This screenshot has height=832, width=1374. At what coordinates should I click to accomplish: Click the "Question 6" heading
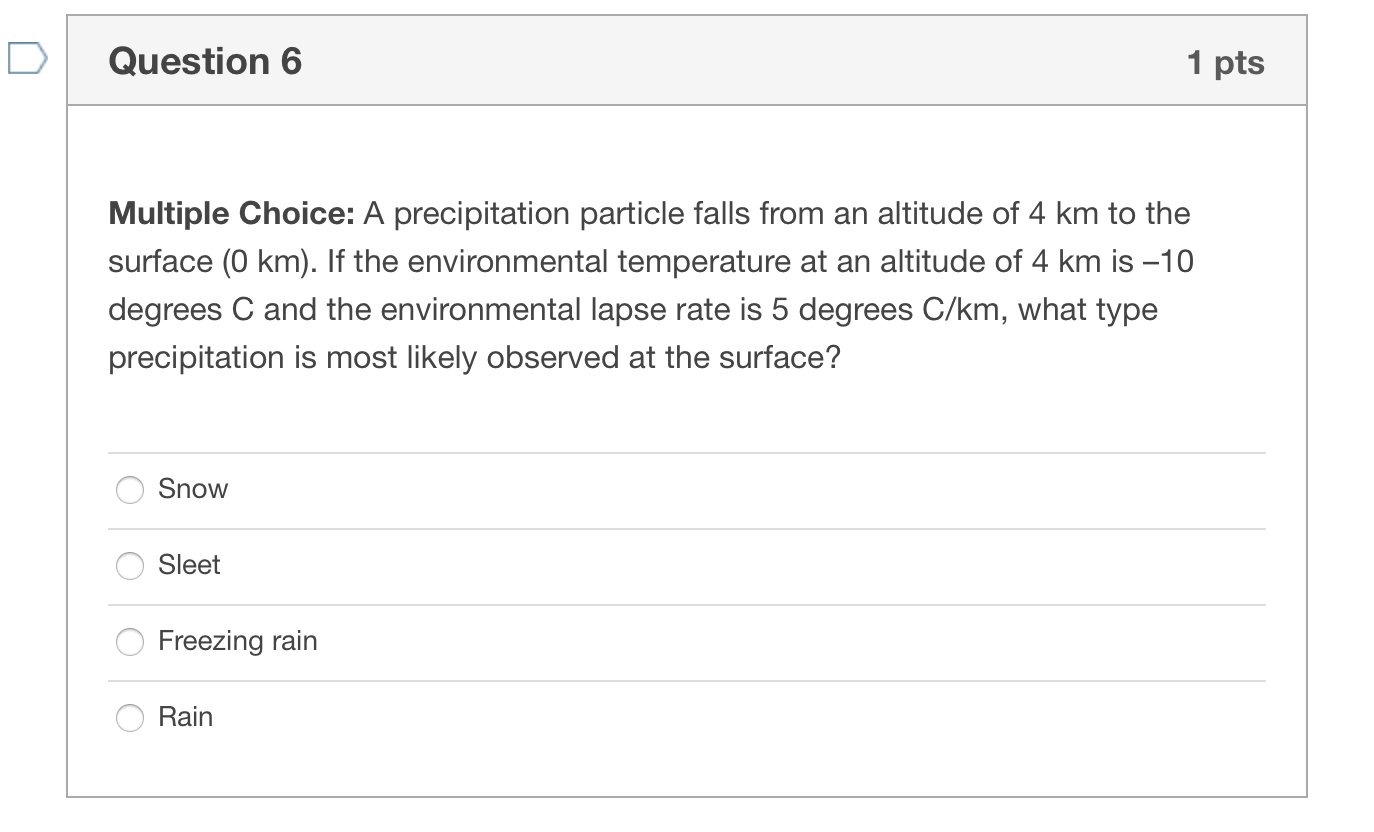coord(205,62)
